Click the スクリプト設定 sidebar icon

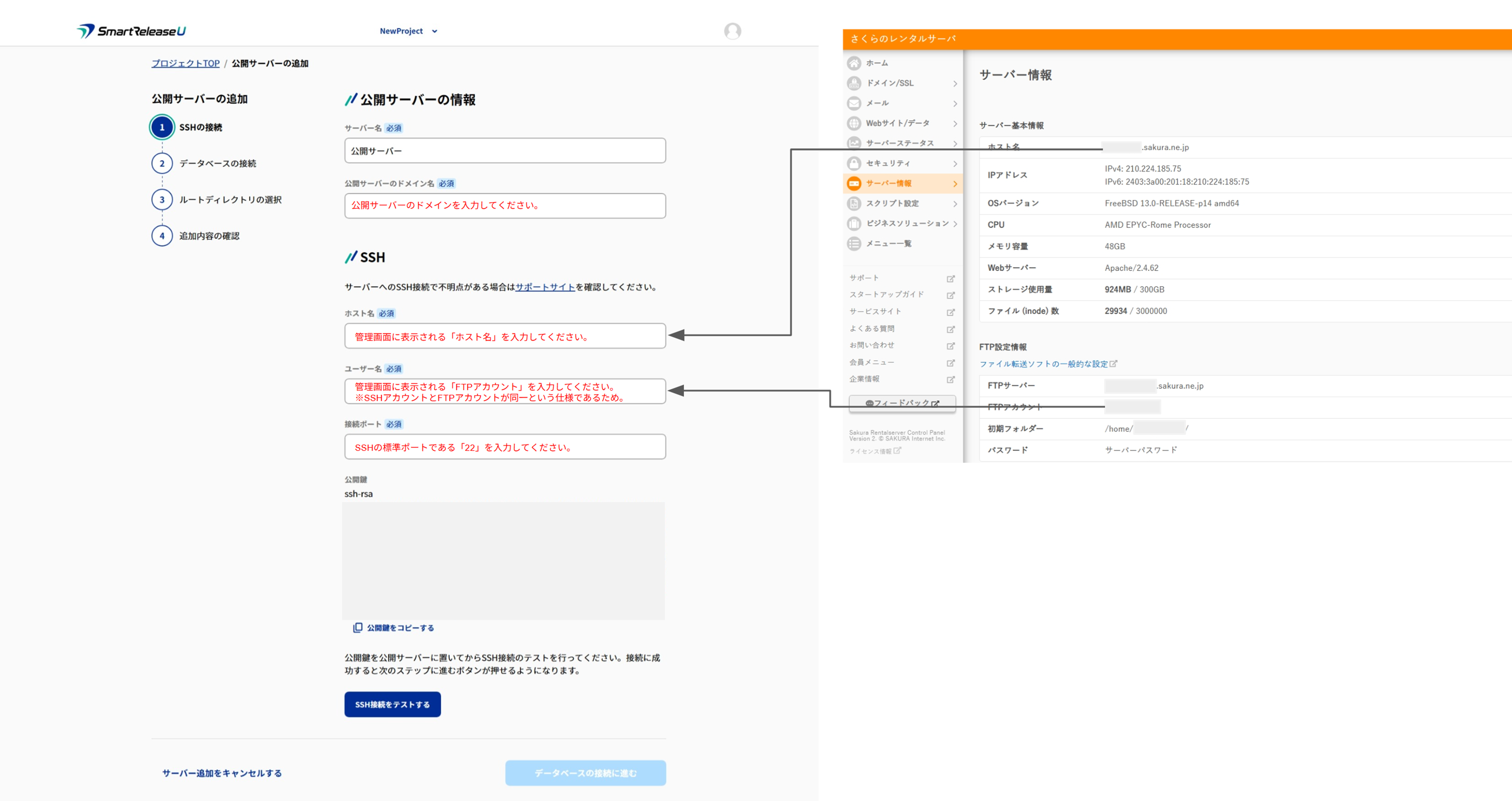pos(854,204)
